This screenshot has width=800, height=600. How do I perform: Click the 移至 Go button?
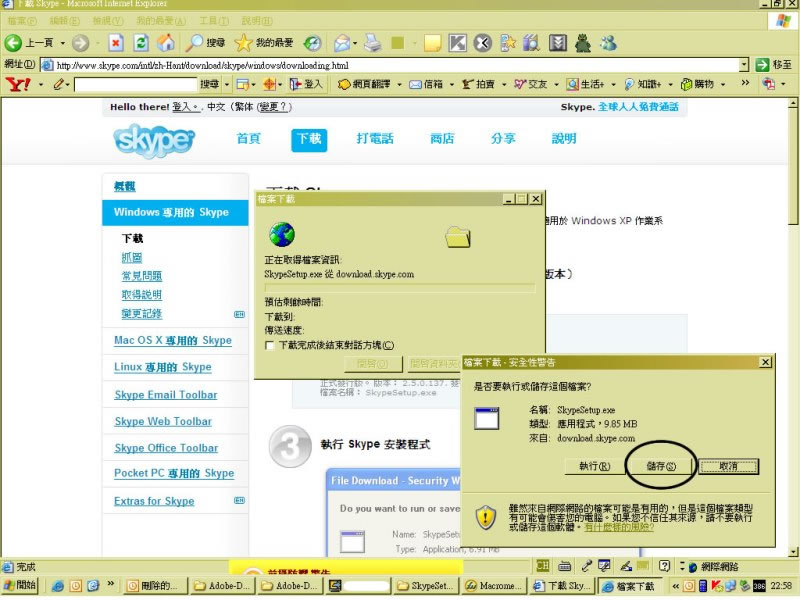[773, 65]
